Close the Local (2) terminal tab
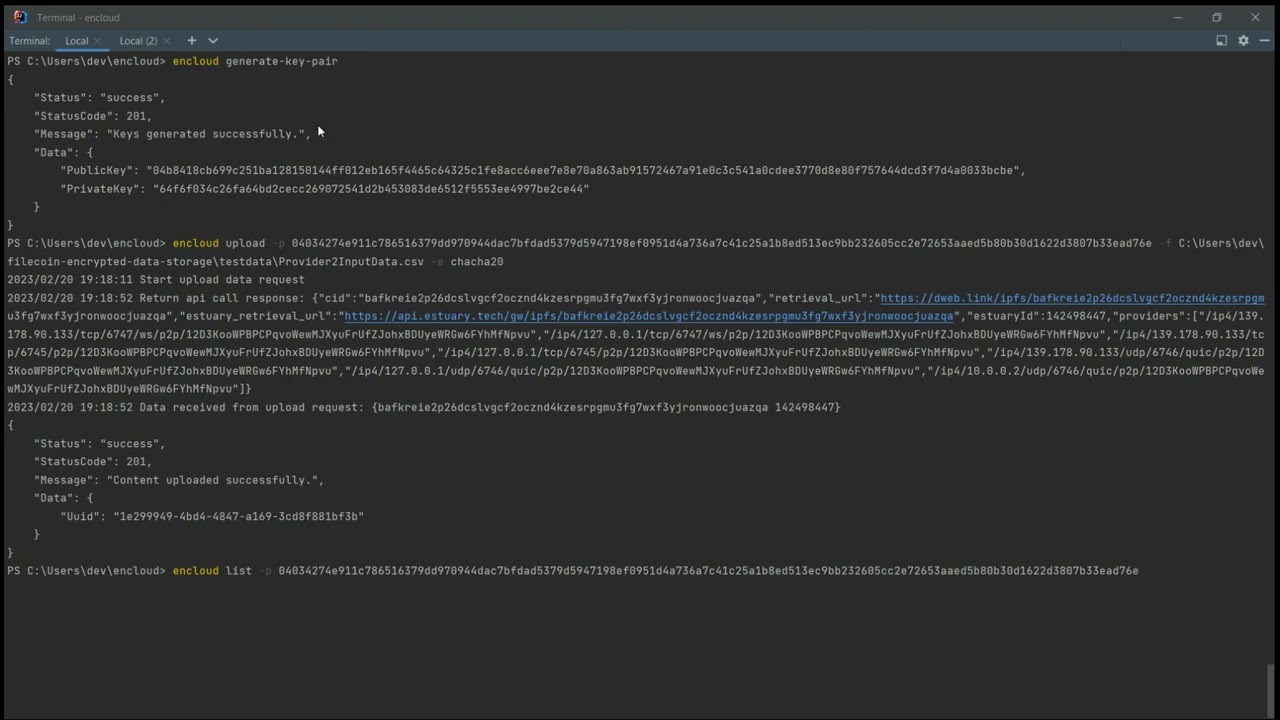This screenshot has height=720, width=1280. 166,41
